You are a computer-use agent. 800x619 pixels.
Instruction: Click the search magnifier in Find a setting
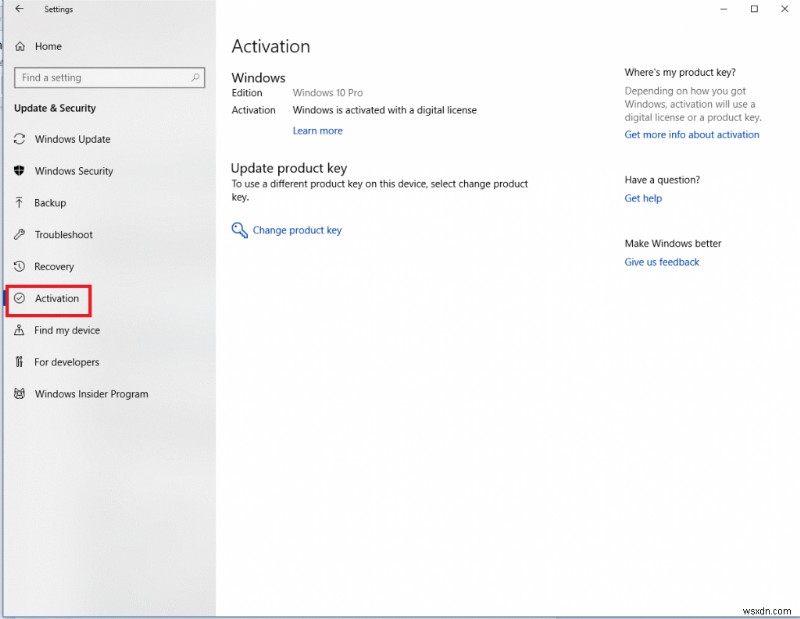[x=197, y=77]
